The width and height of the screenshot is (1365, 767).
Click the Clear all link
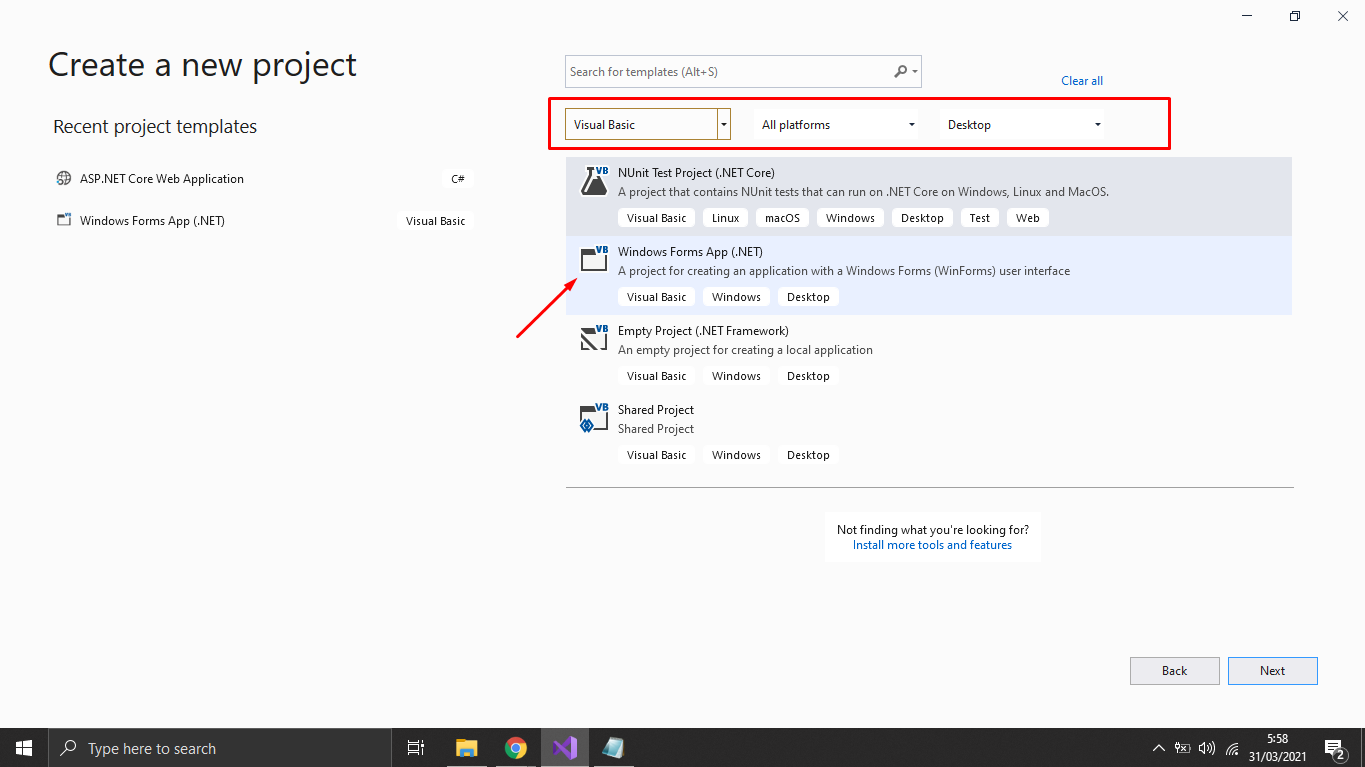point(1081,80)
